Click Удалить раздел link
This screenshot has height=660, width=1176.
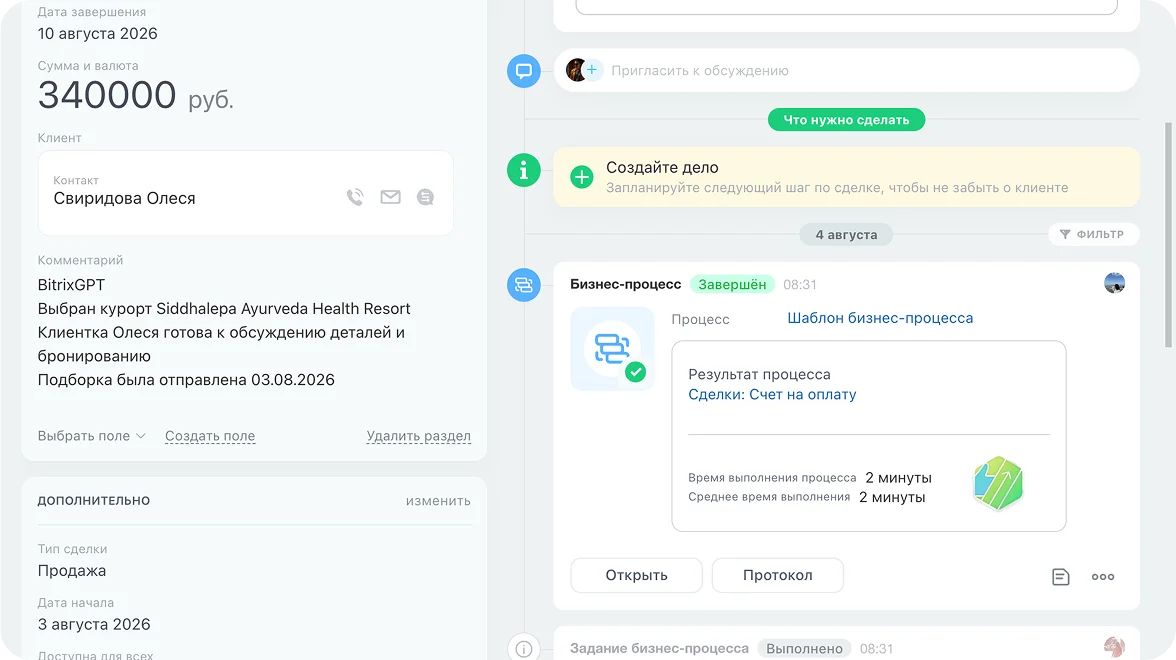[418, 436]
